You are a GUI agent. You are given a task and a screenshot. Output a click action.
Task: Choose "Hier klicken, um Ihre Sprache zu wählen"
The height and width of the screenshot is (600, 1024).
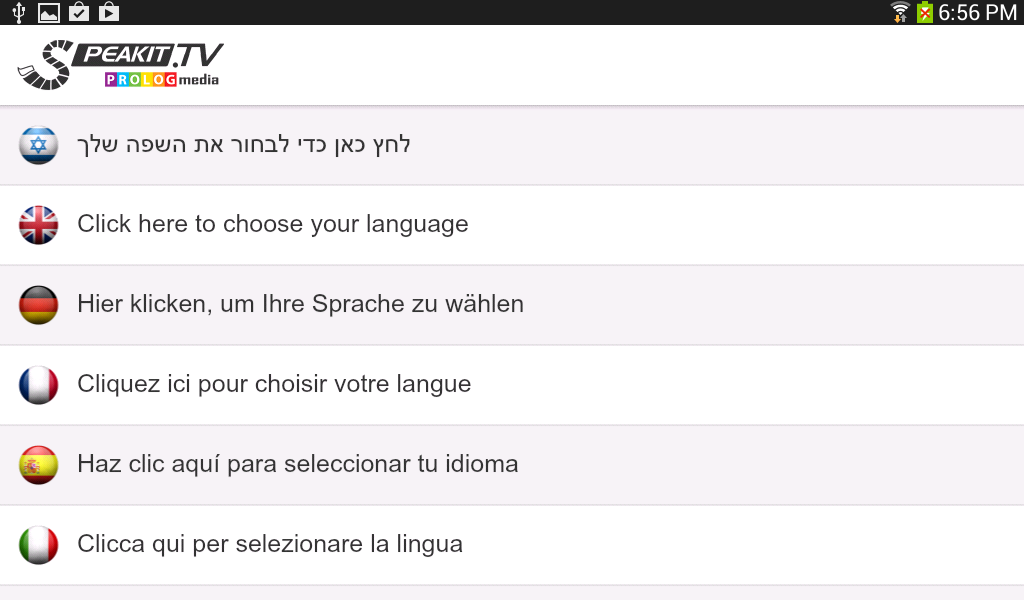point(300,304)
